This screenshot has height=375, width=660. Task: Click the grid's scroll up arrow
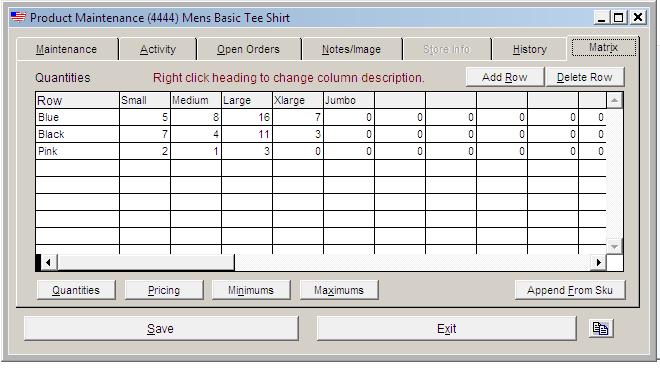pyautogui.click(x=615, y=100)
